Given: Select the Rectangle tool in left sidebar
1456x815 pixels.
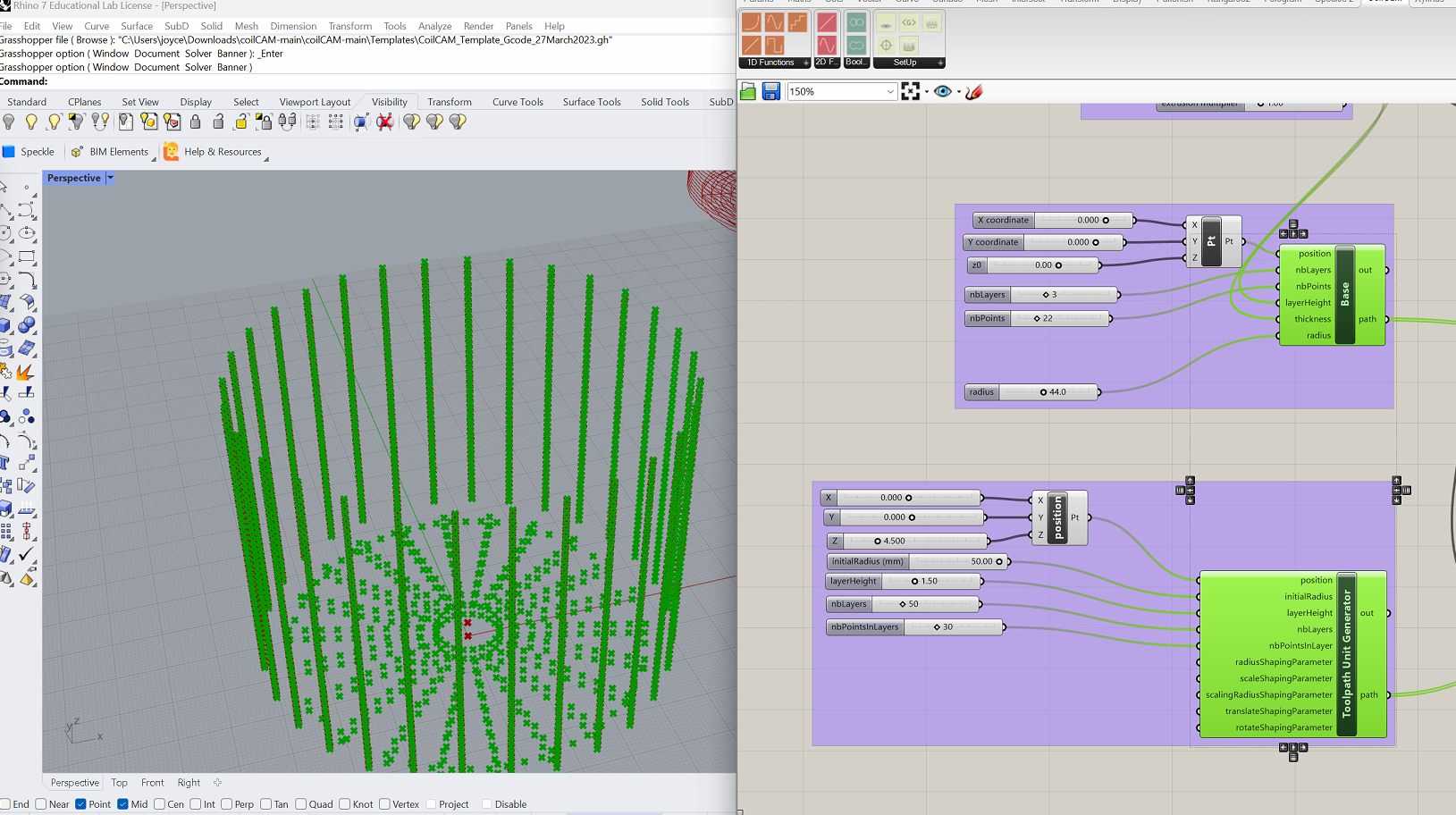Looking at the screenshot, I should (26, 256).
